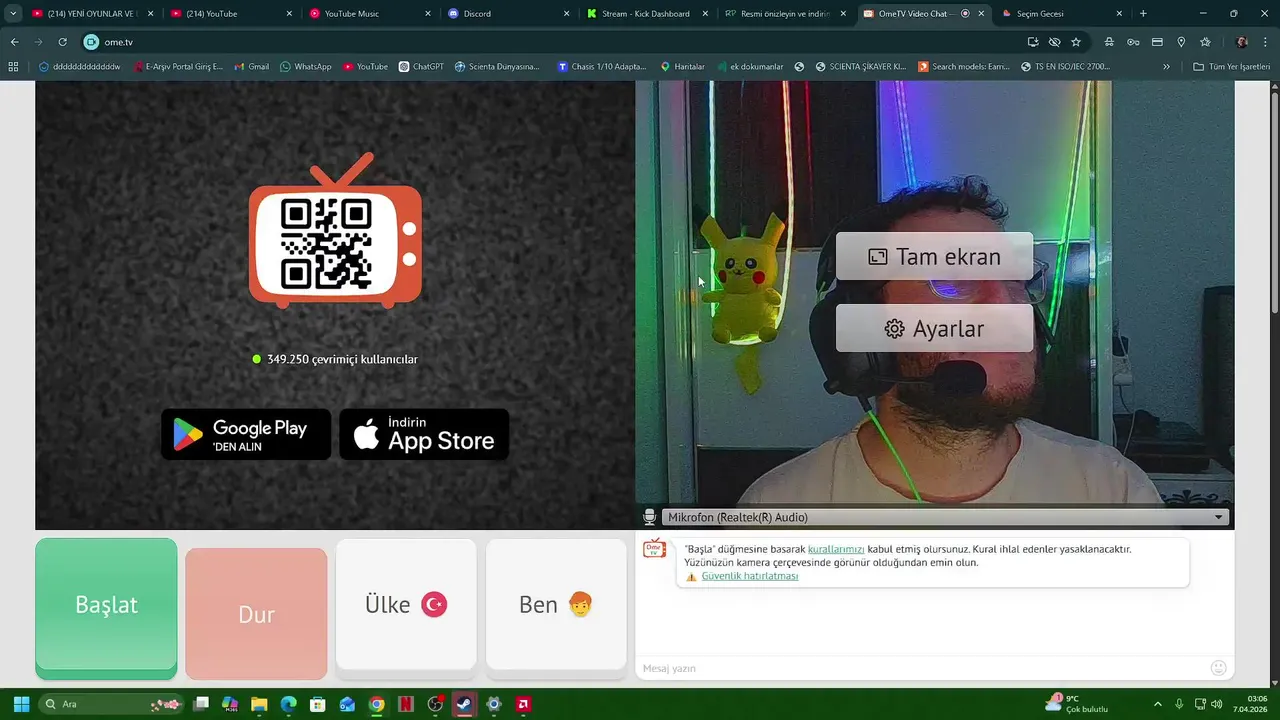The height and width of the screenshot is (720, 1280).
Task: Click the Google Play download badge
Action: coord(246,434)
